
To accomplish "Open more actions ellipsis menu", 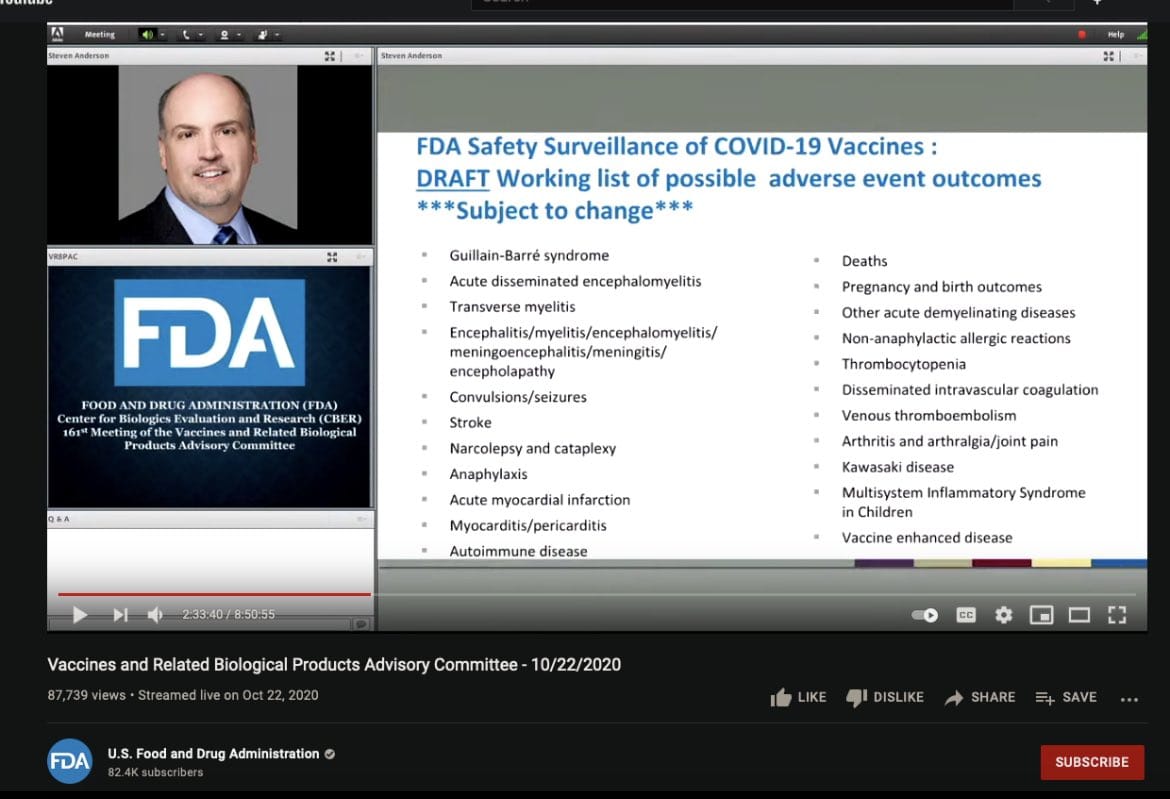I will (x=1129, y=699).
